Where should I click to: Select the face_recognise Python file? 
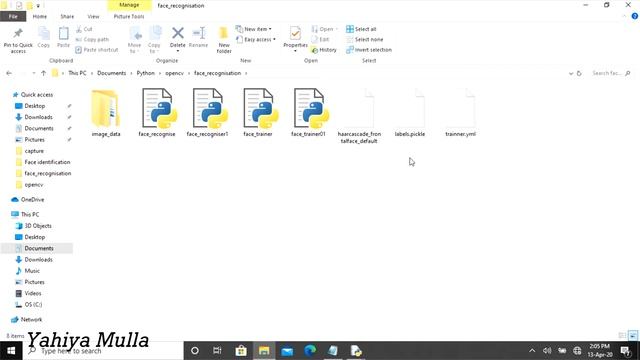tap(157, 113)
